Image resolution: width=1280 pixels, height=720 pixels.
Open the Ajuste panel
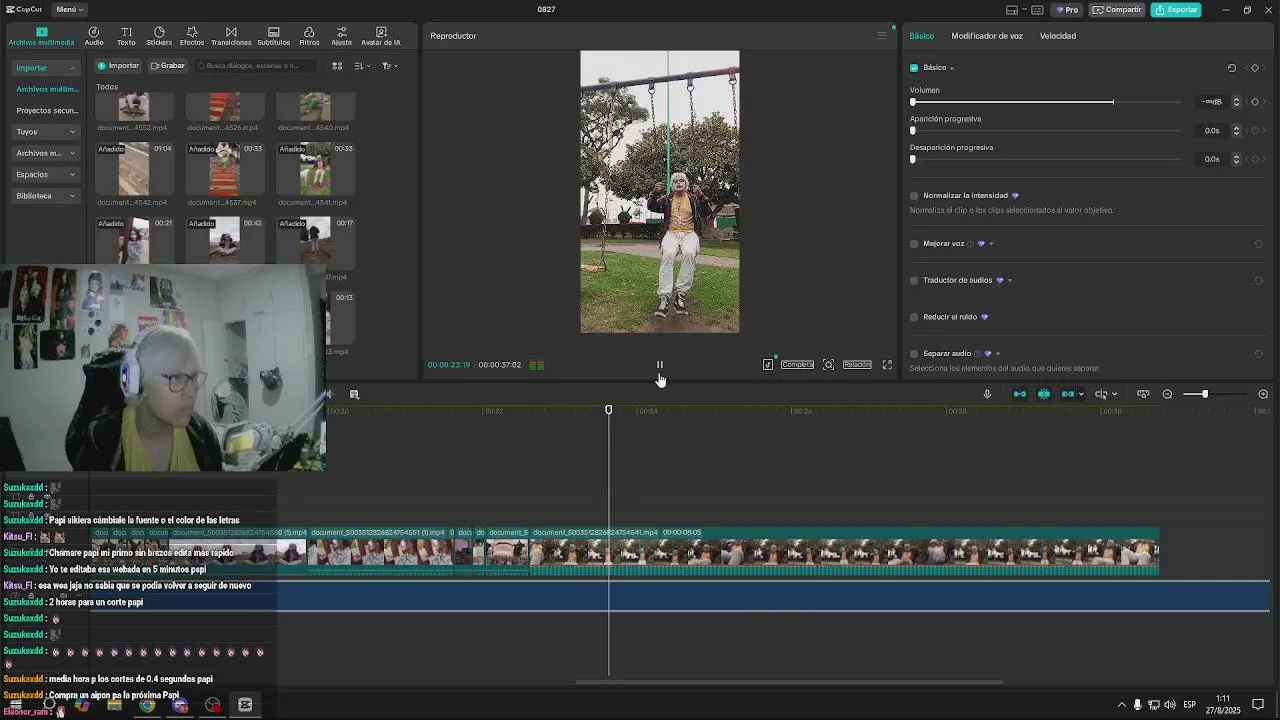[341, 36]
